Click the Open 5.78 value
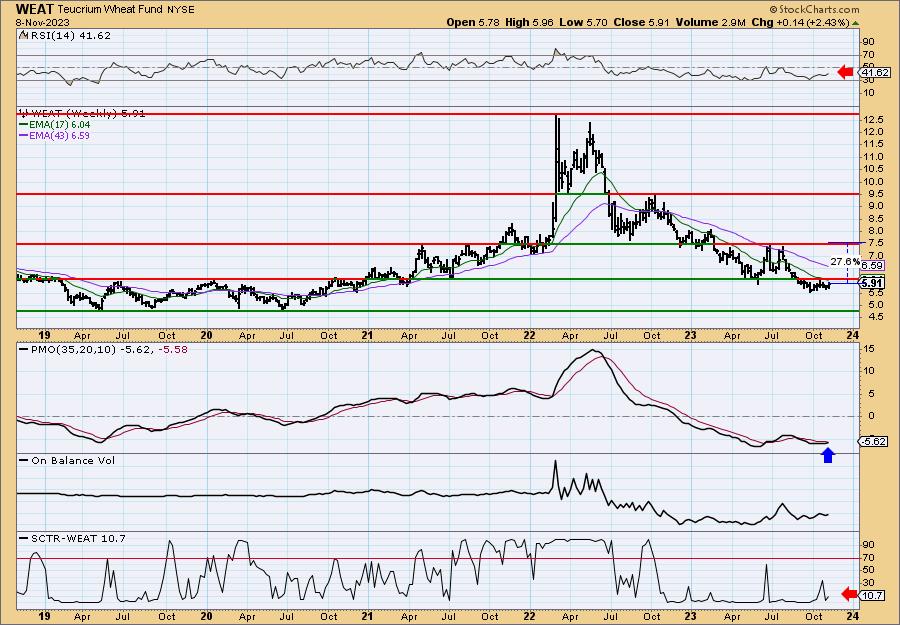This screenshot has height=625, width=900. 475,22
